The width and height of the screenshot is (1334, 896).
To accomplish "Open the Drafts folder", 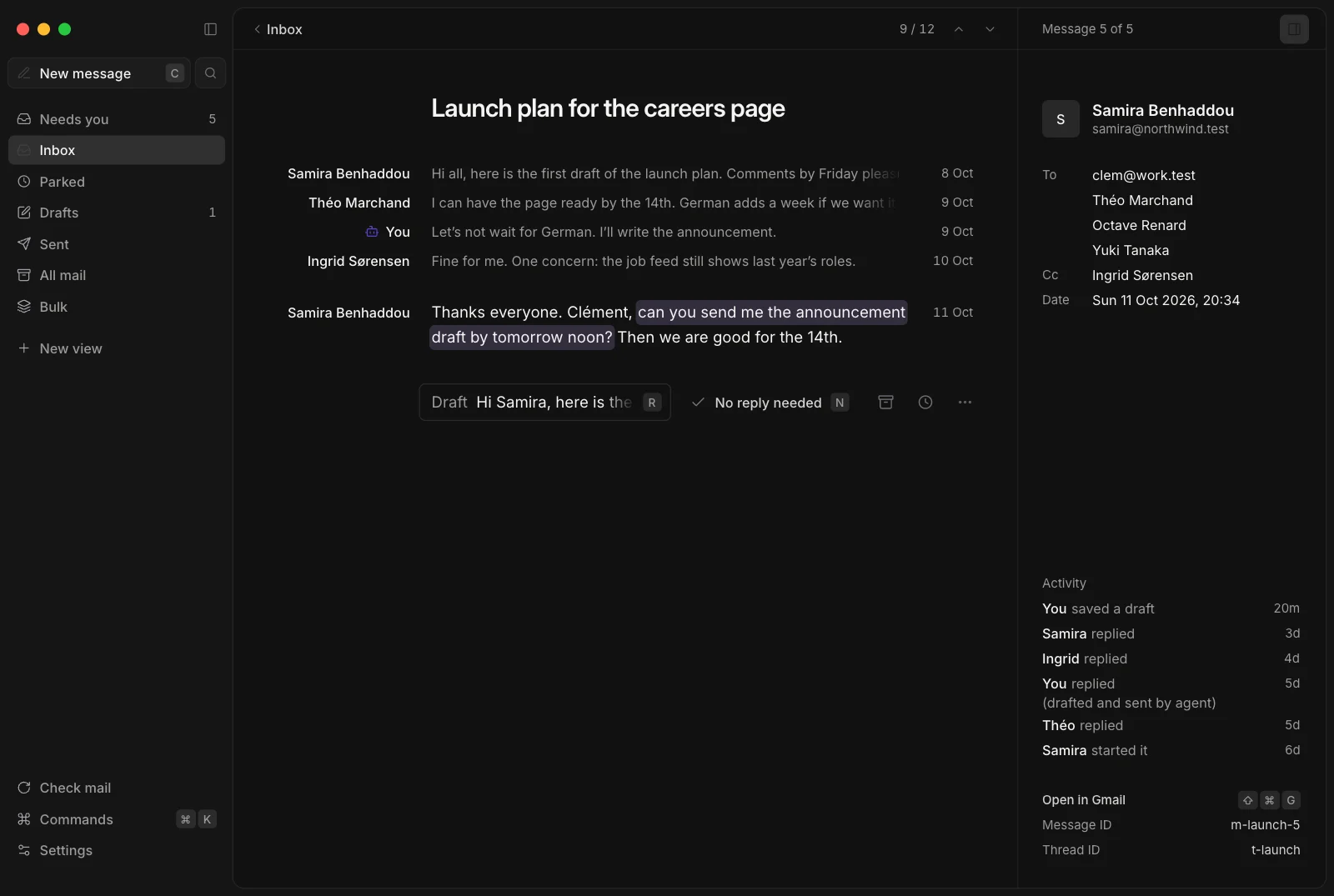I will pos(117,213).
